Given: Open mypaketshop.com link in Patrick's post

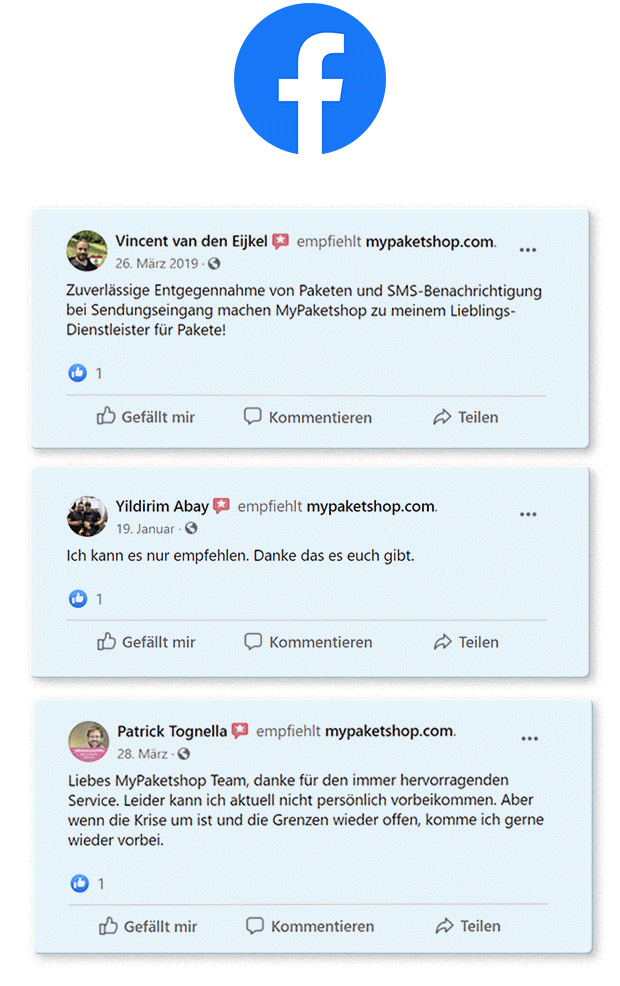Looking at the screenshot, I should click(389, 731).
